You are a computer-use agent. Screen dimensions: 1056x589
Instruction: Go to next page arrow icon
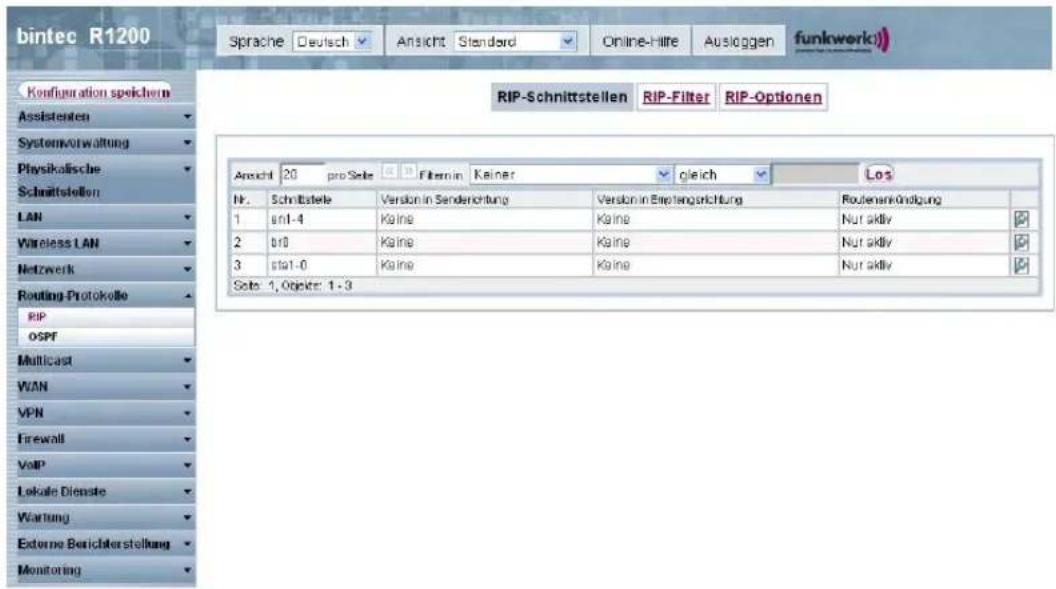(407, 172)
